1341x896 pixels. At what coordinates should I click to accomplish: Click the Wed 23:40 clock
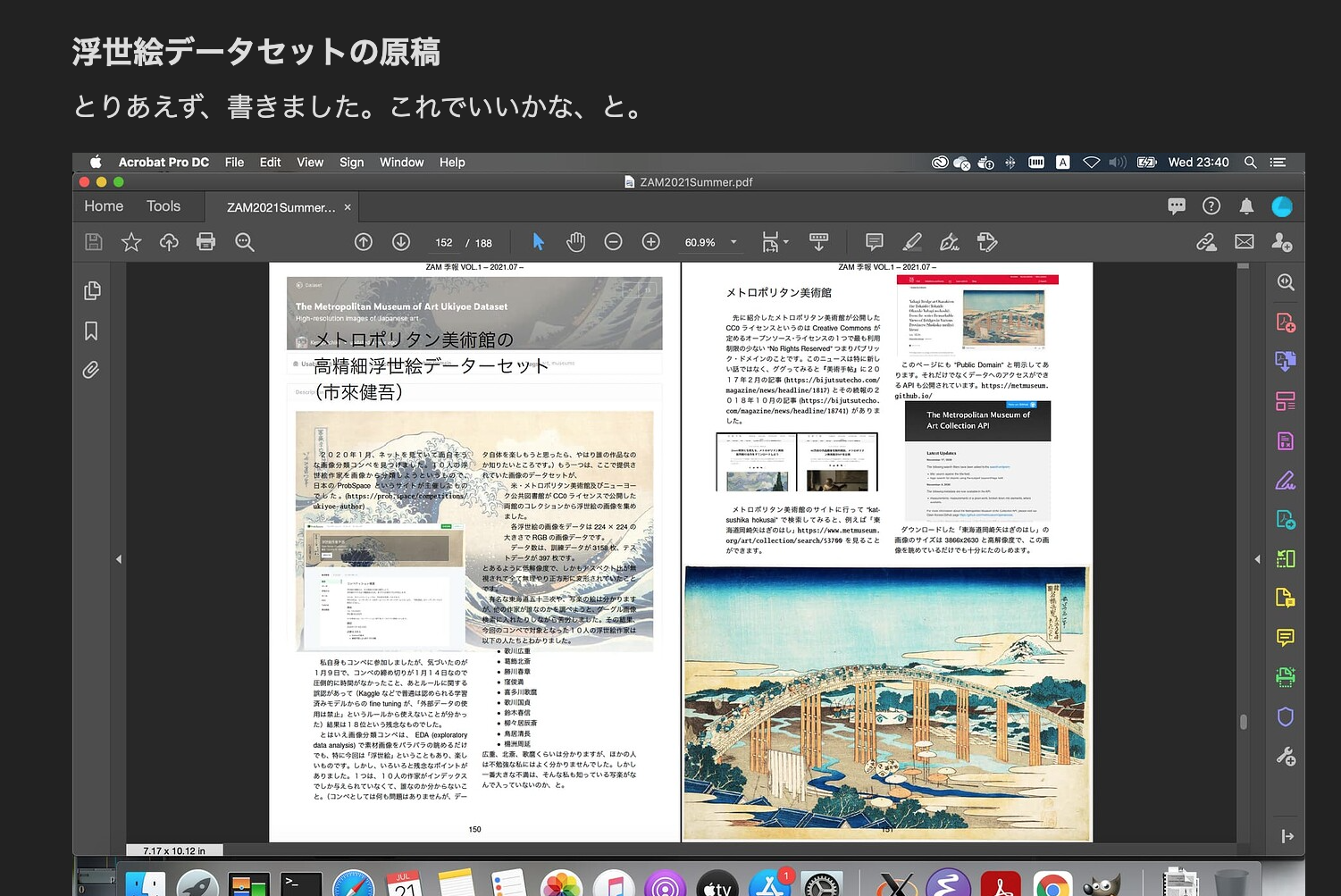[x=1198, y=162]
